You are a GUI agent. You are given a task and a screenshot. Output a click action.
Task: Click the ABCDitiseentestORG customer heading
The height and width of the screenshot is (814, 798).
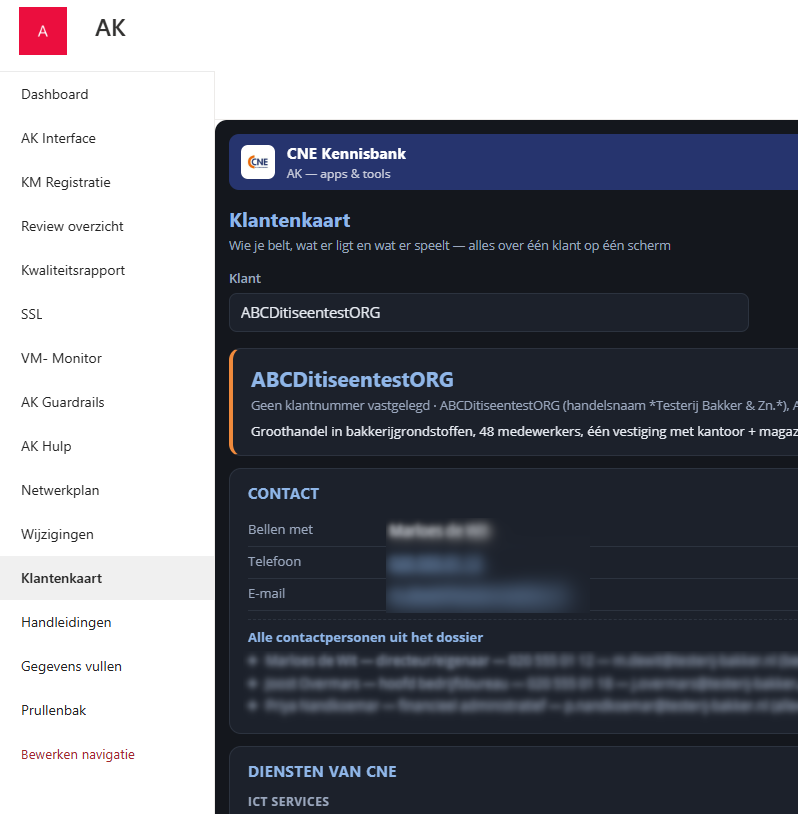pos(352,380)
